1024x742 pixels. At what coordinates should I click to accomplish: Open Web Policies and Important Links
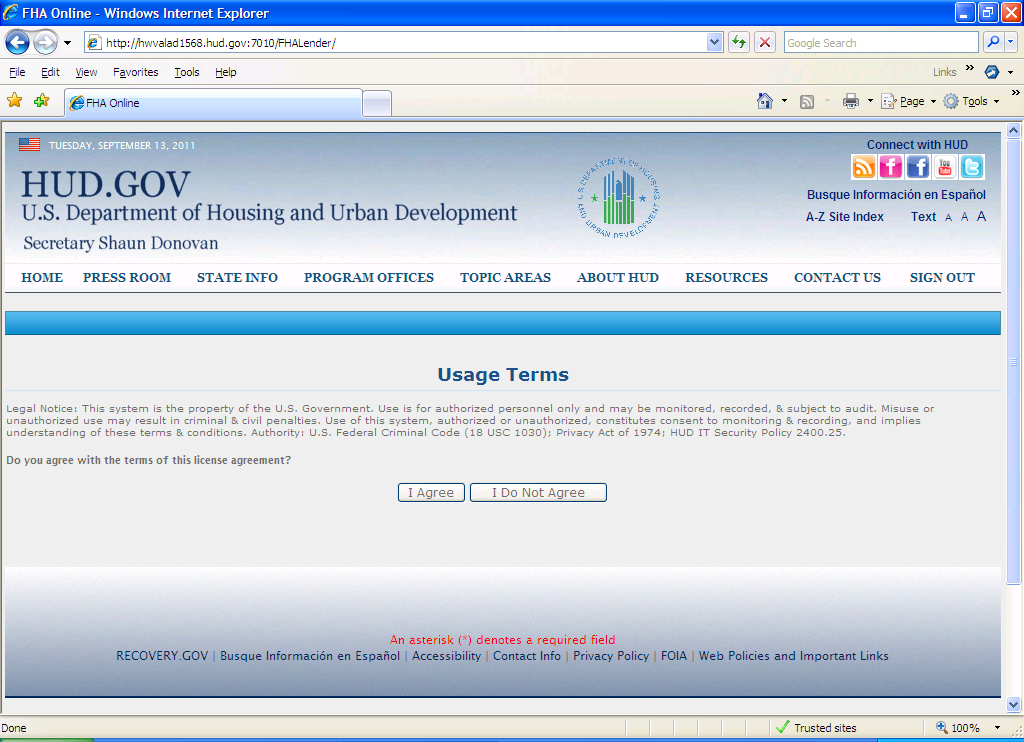[x=793, y=656]
